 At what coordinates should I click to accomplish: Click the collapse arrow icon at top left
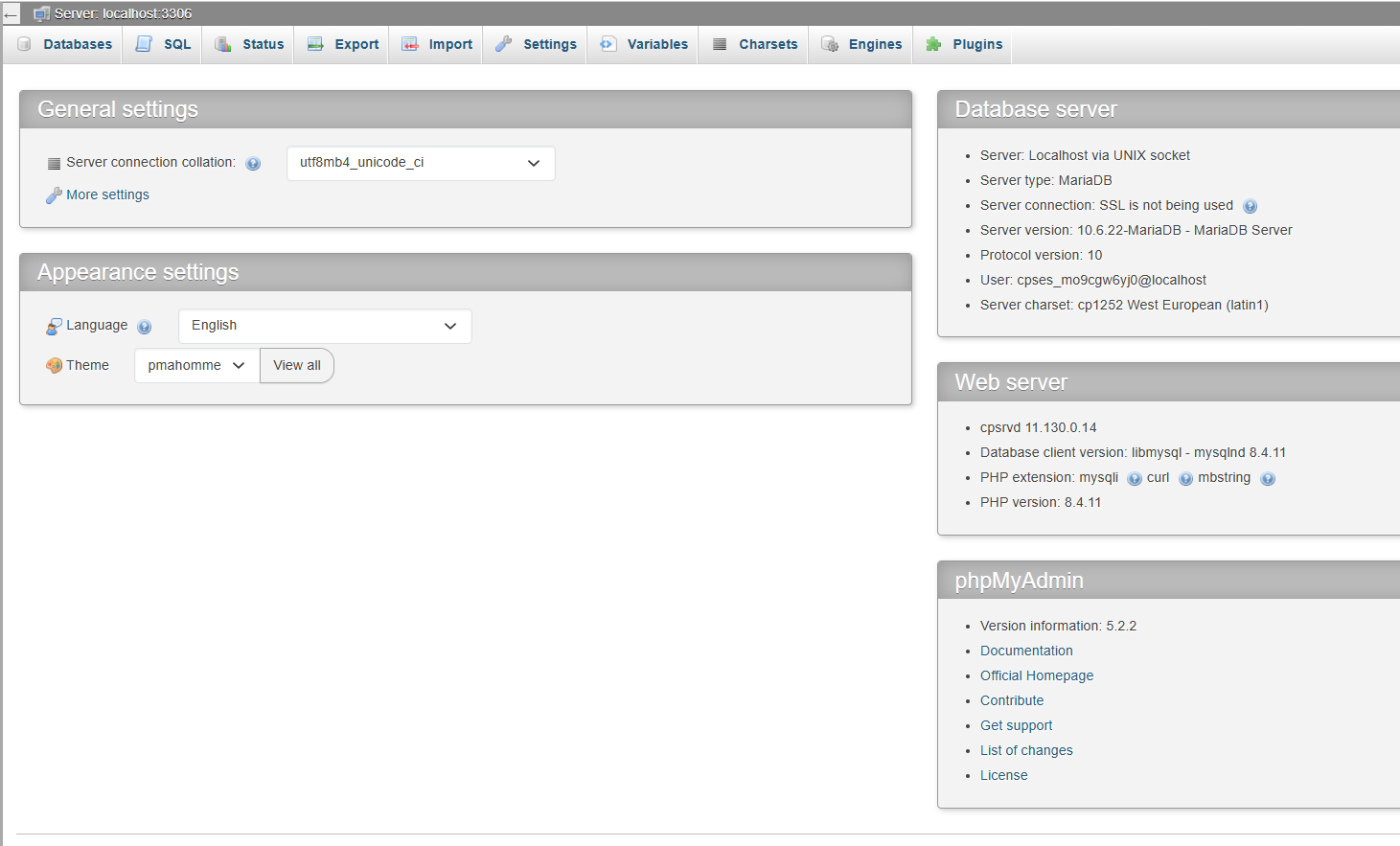(x=11, y=14)
